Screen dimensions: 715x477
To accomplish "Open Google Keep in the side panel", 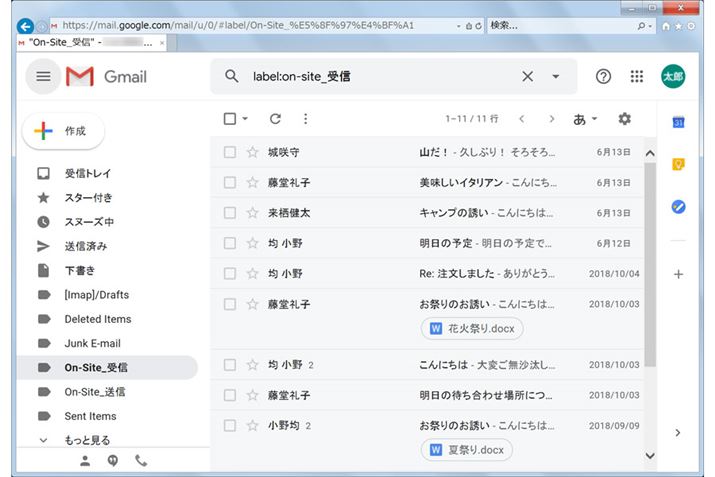I will coord(677,164).
